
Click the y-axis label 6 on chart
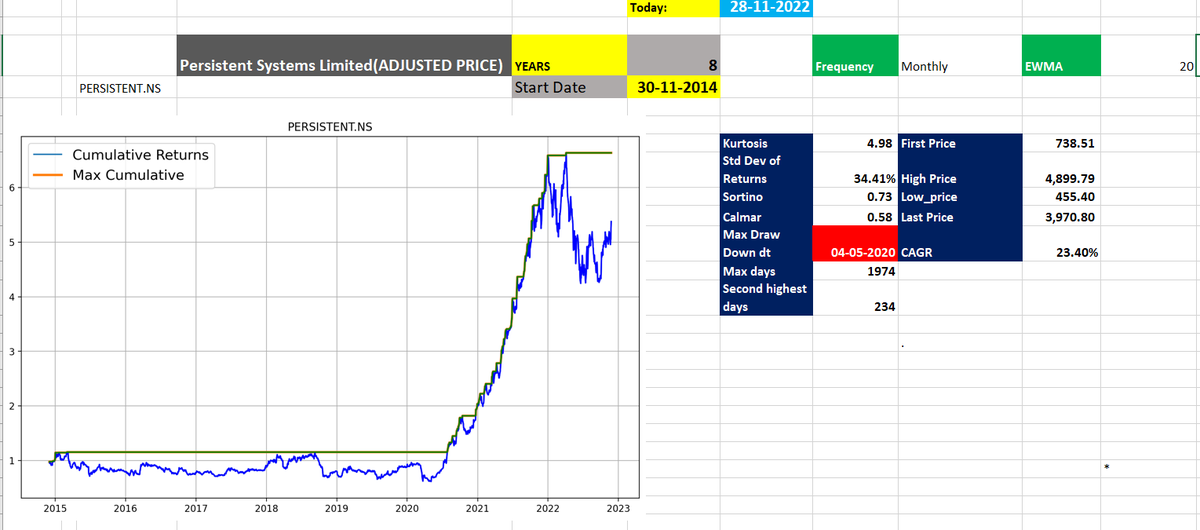pyautogui.click(x=11, y=187)
